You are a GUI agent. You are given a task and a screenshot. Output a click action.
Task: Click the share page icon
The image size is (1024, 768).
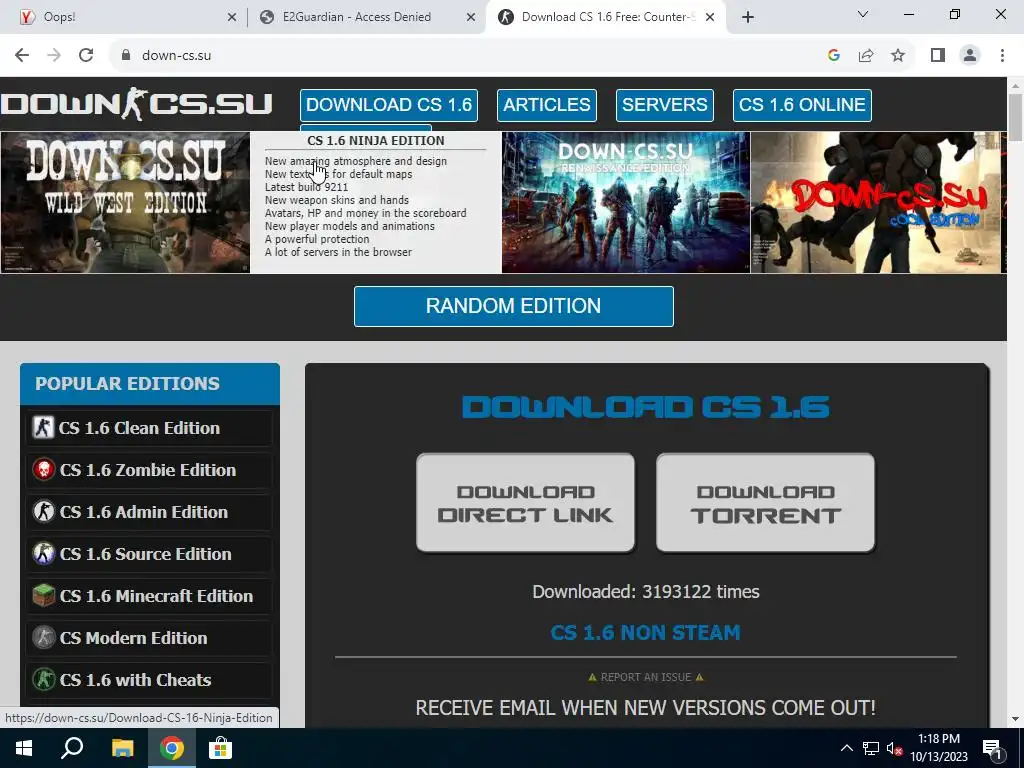[x=866, y=56]
